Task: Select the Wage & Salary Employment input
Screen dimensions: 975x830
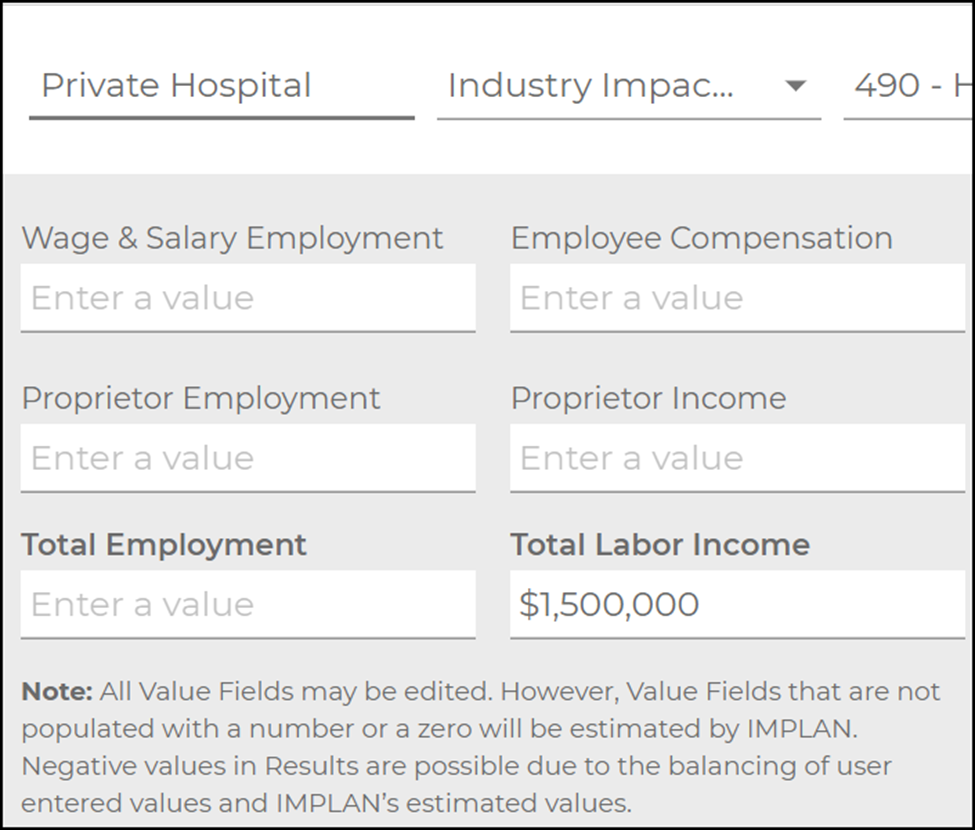Action: pyautogui.click(x=247, y=297)
